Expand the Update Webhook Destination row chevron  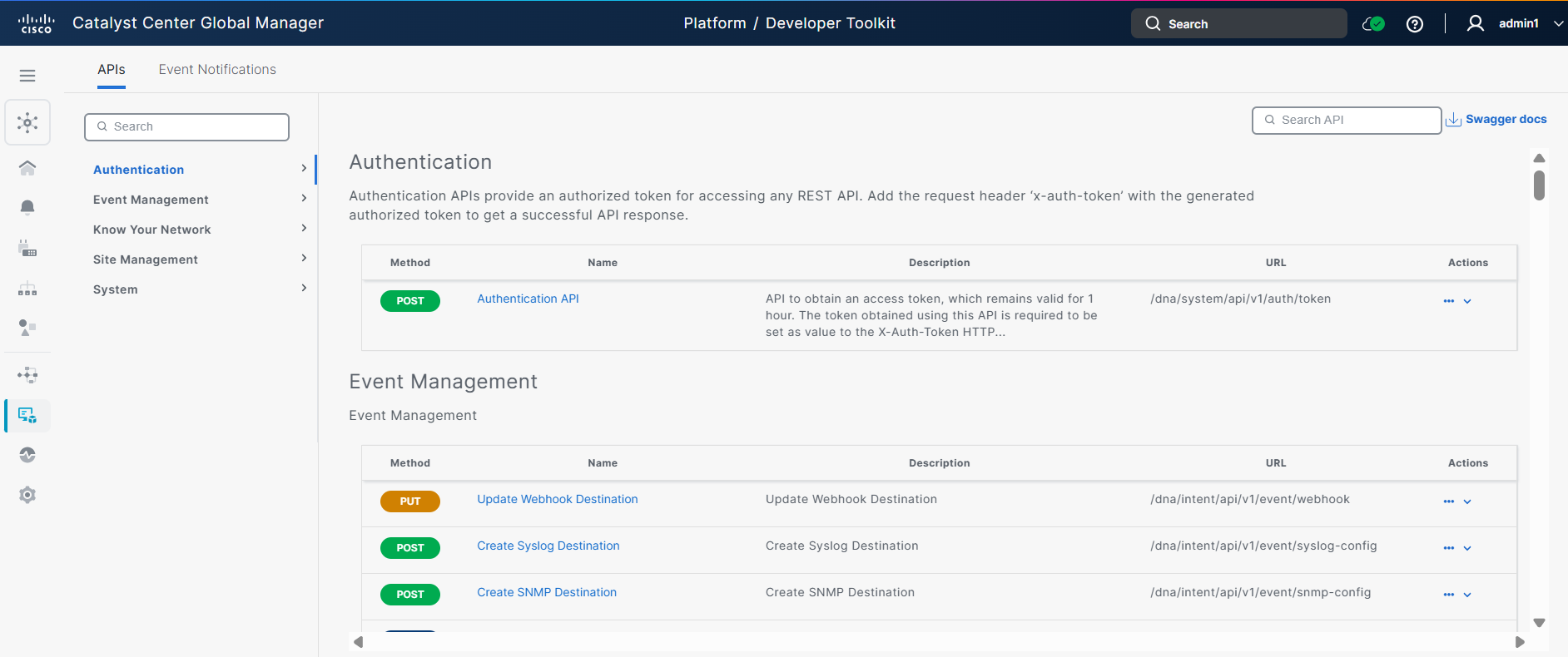click(x=1467, y=501)
